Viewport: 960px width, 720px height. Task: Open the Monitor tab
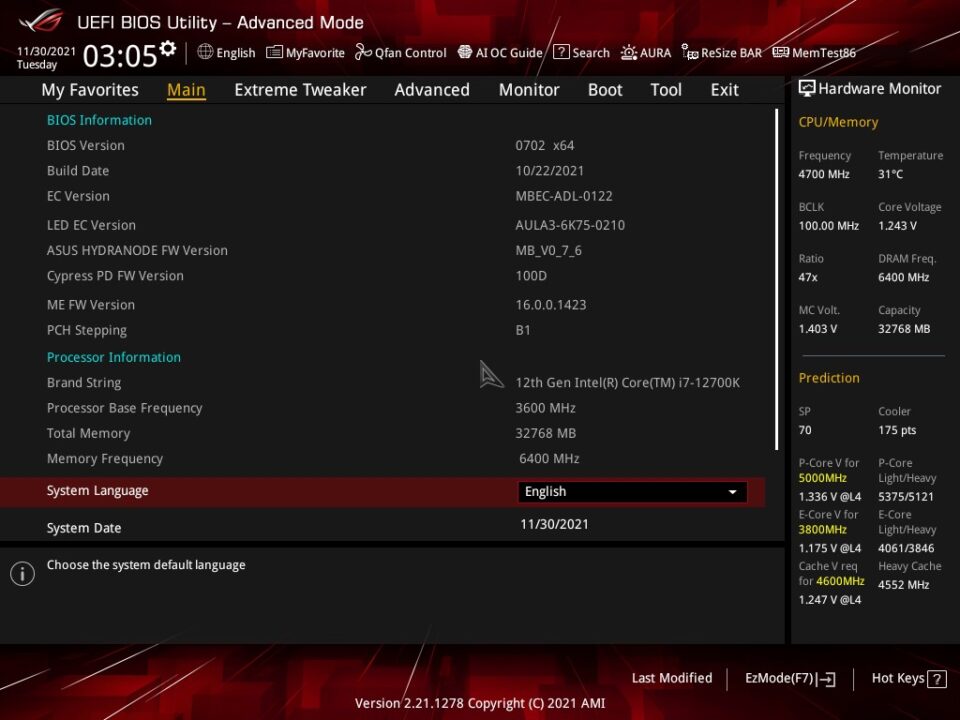tap(529, 90)
